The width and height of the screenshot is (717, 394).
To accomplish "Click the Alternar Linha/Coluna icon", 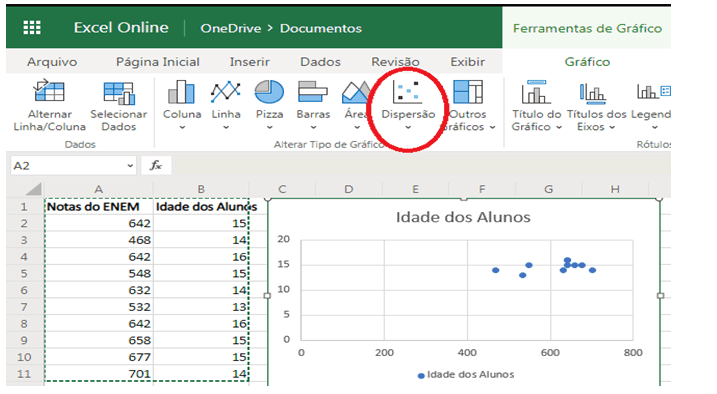I will click(x=49, y=91).
